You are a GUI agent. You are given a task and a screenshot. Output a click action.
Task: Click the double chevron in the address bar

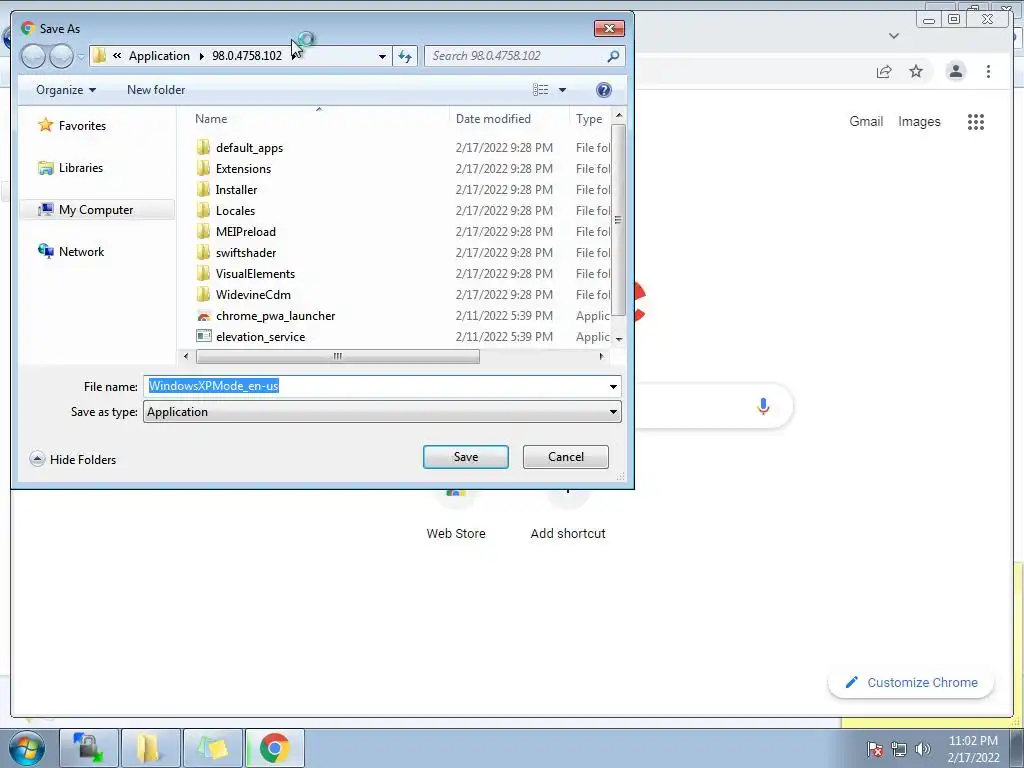pos(117,56)
